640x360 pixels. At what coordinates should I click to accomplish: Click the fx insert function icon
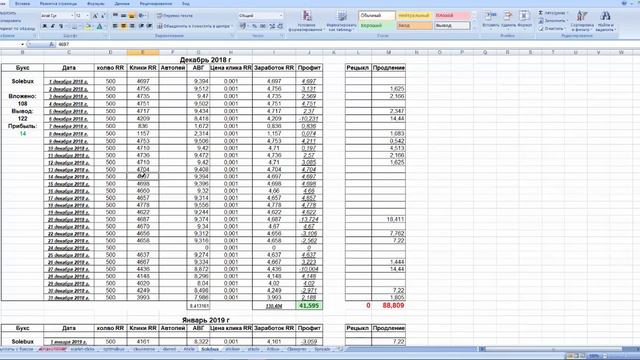tap(52, 44)
